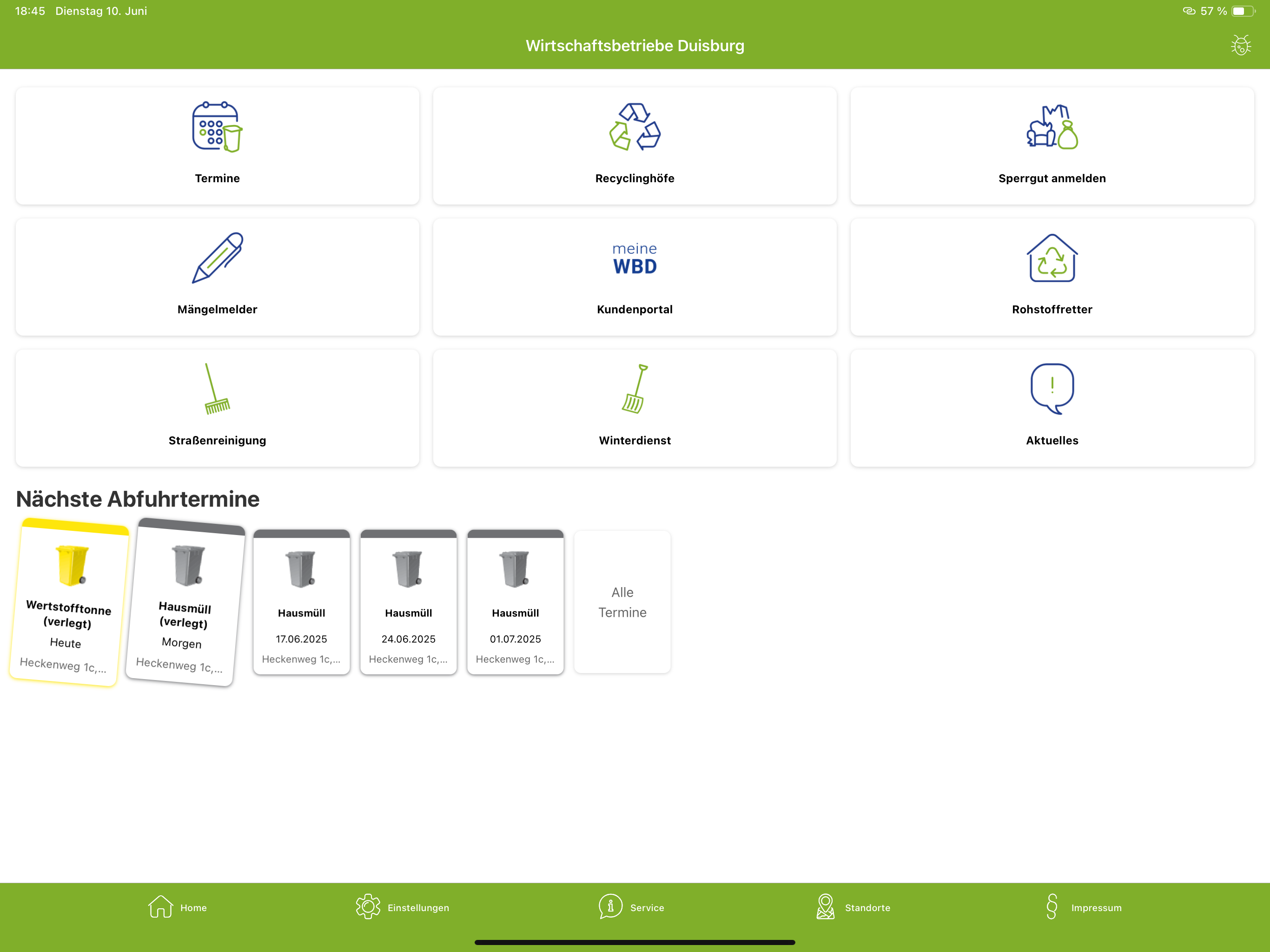Click the Heute date text
This screenshot has width=1270, height=952.
point(66,643)
